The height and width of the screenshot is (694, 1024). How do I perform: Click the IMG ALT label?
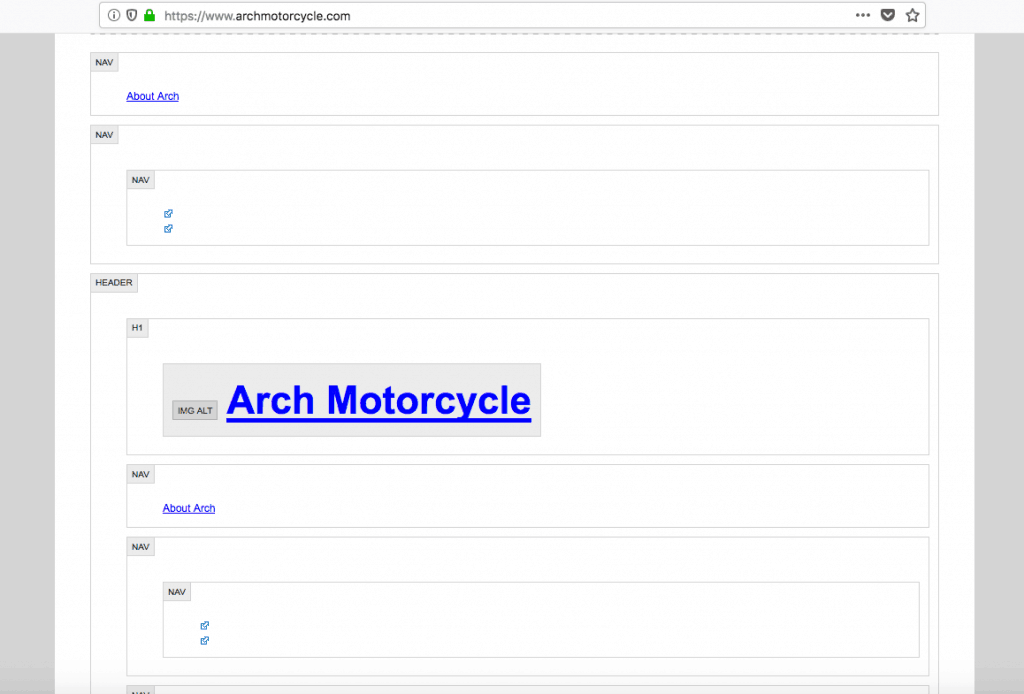pos(195,410)
